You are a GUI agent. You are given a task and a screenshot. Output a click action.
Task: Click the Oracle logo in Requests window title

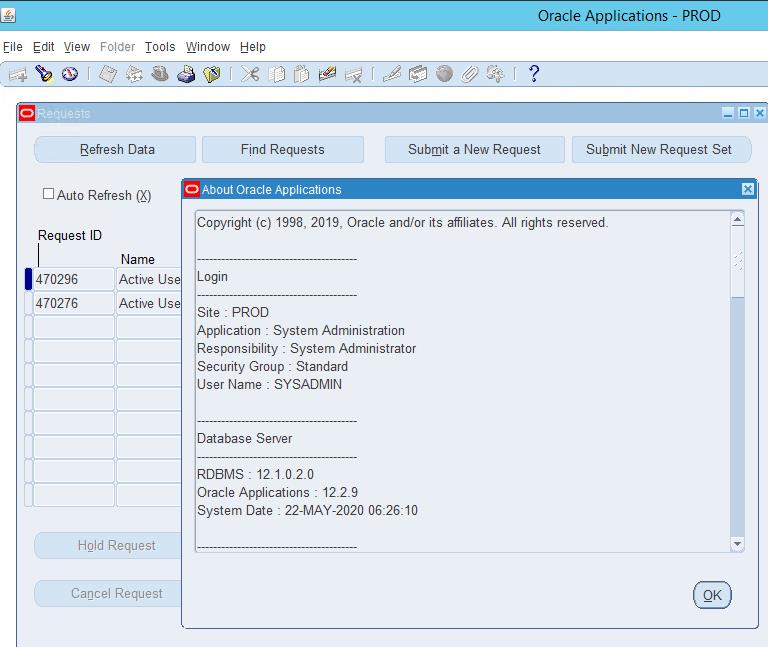[x=27, y=114]
